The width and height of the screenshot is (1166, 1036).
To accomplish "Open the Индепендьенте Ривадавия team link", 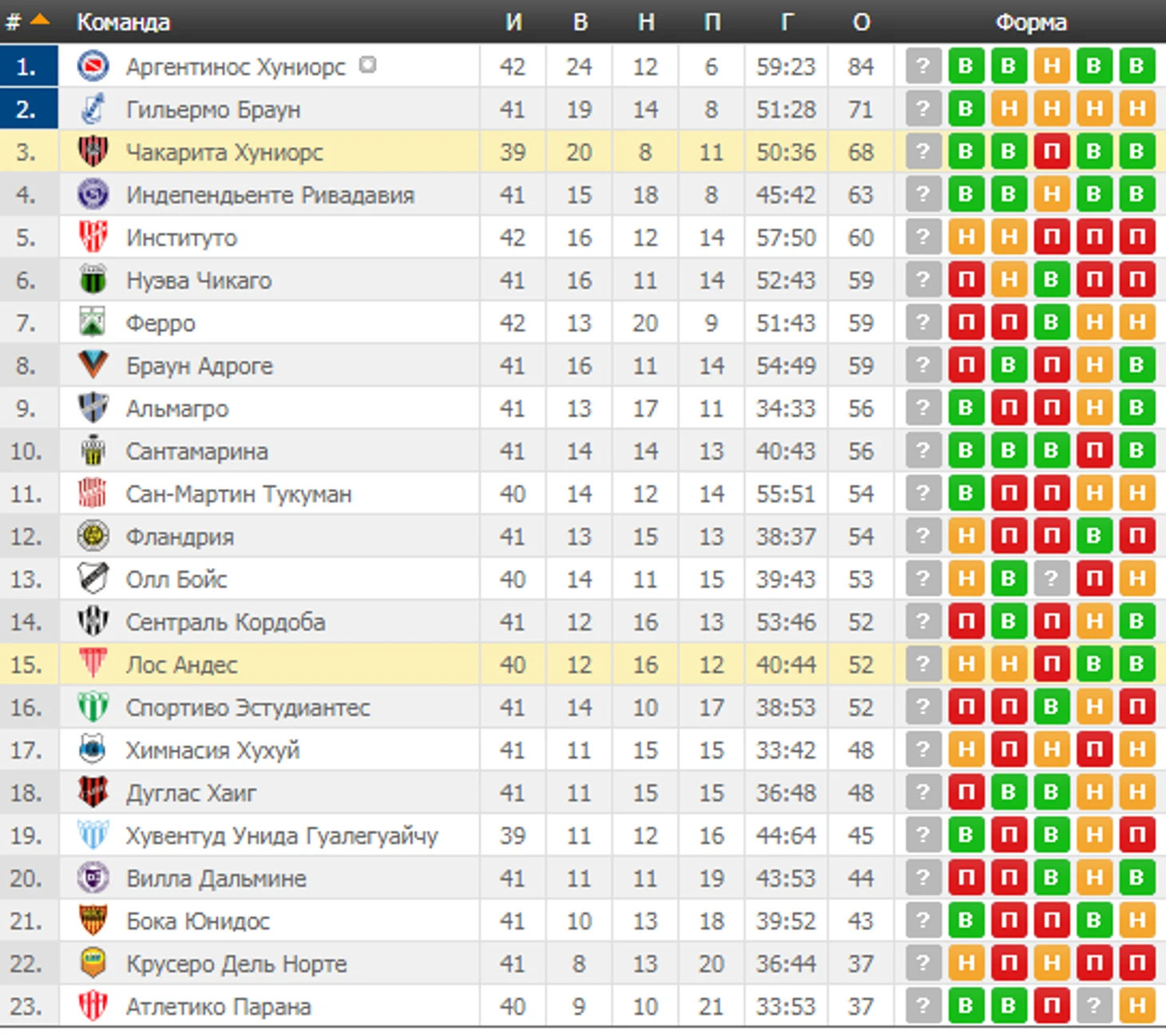I will pos(270,195).
